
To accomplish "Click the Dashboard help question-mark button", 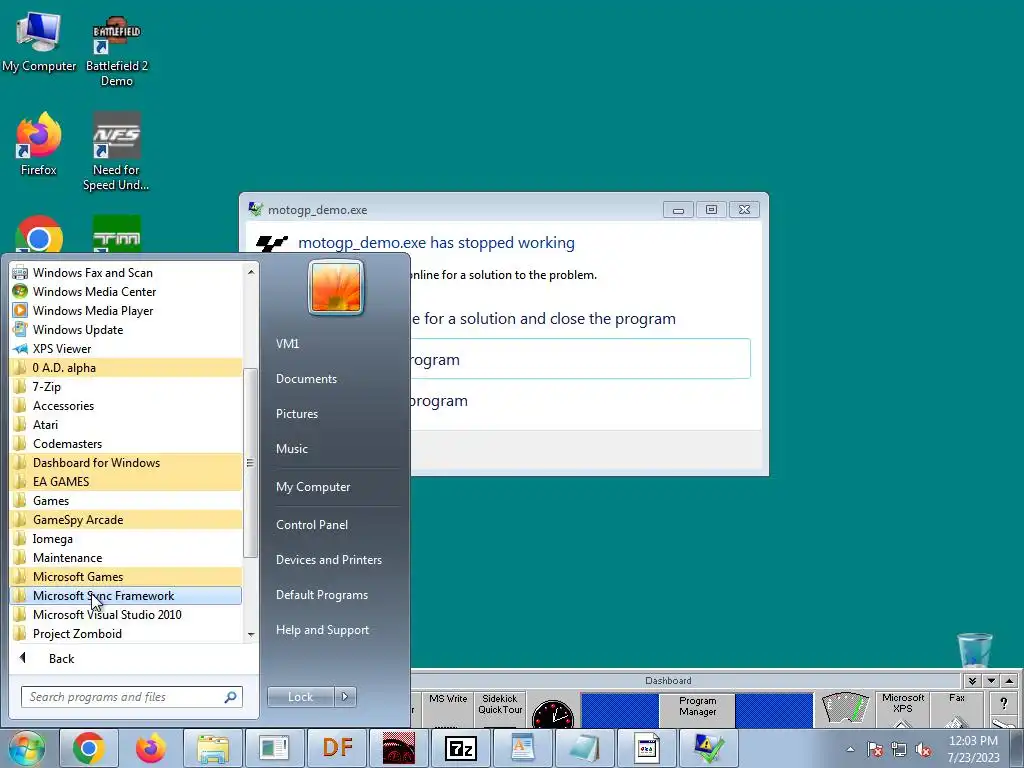I will [x=1004, y=703].
